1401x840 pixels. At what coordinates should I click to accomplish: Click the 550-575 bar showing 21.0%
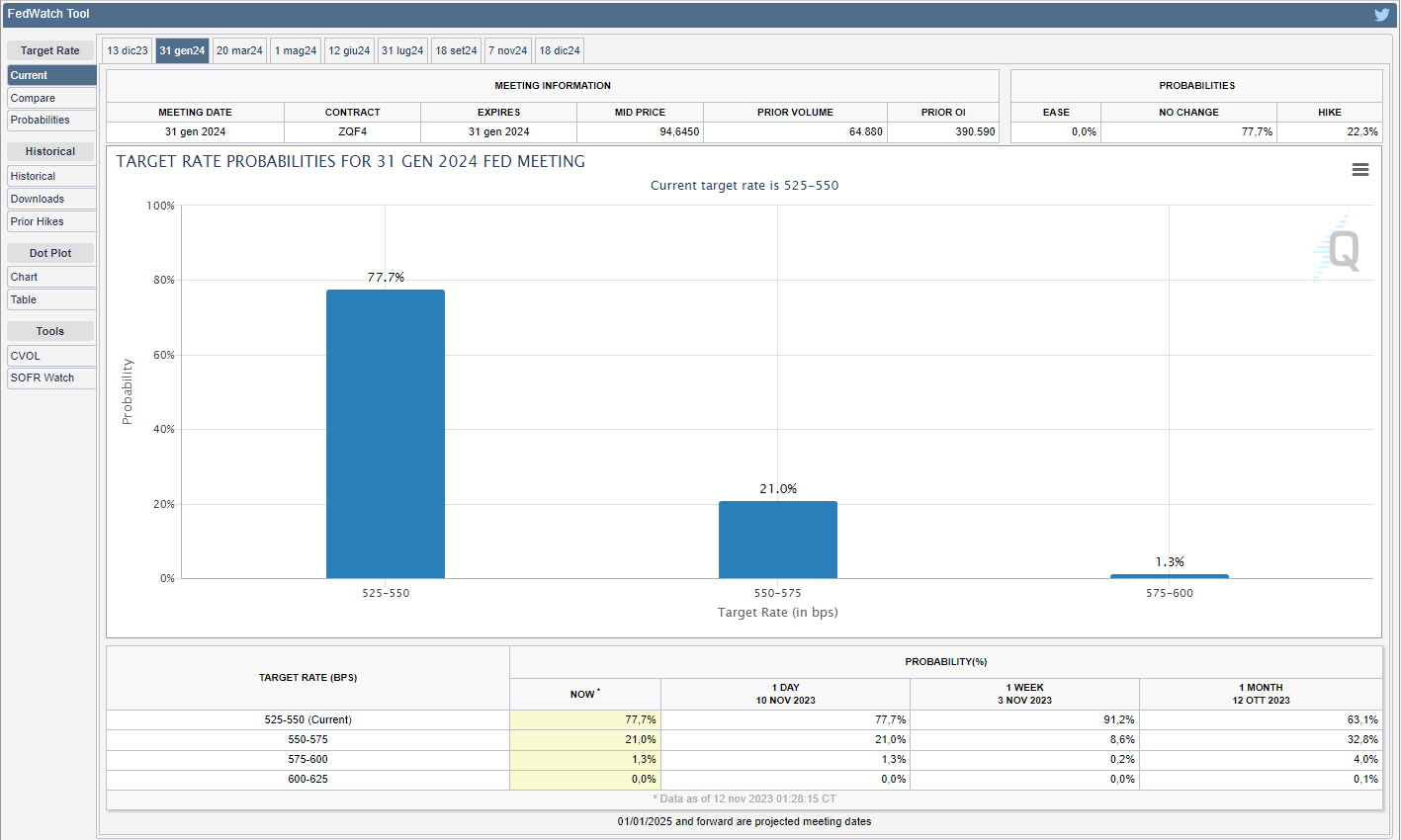[x=777, y=540]
